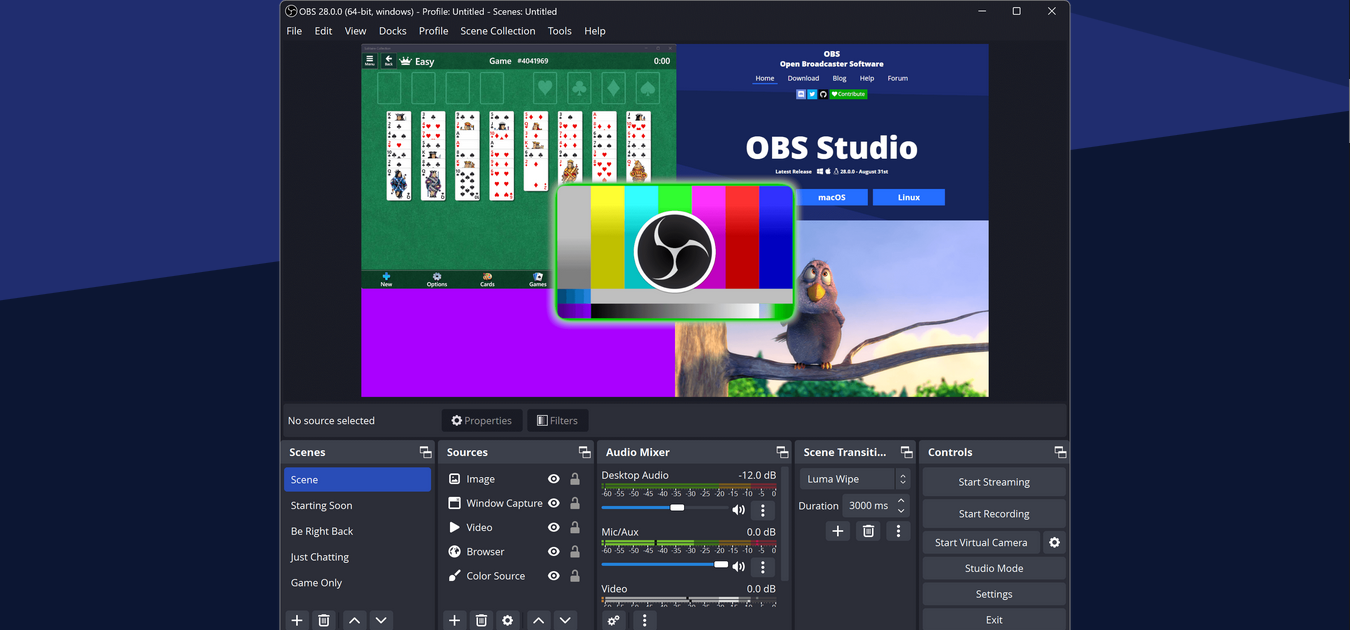Viewport: 1350px width, 630px height.
Task: Open the Luma Wipe transition dropdown
Action: [x=854, y=479]
